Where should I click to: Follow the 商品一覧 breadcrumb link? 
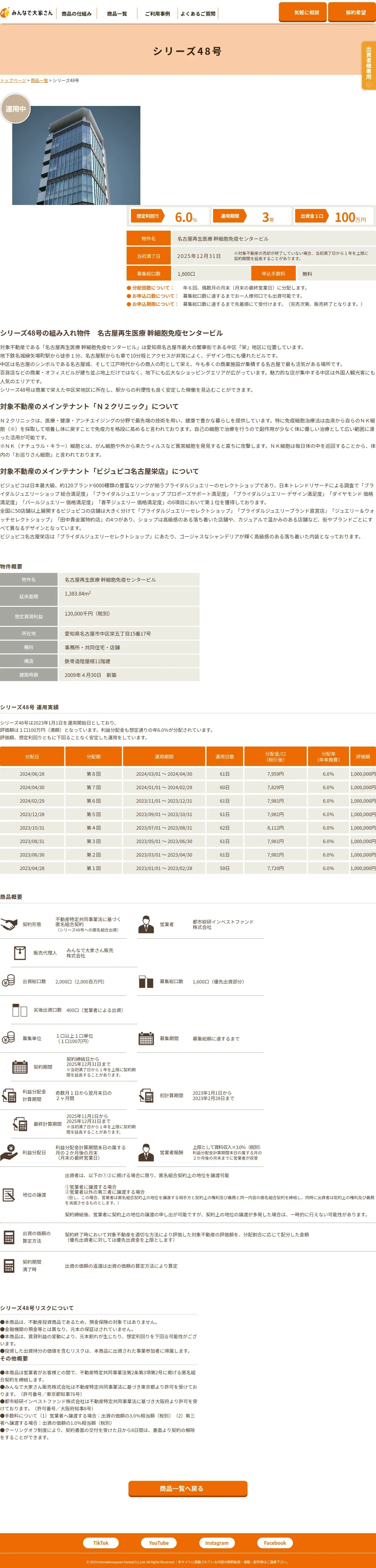(x=39, y=80)
